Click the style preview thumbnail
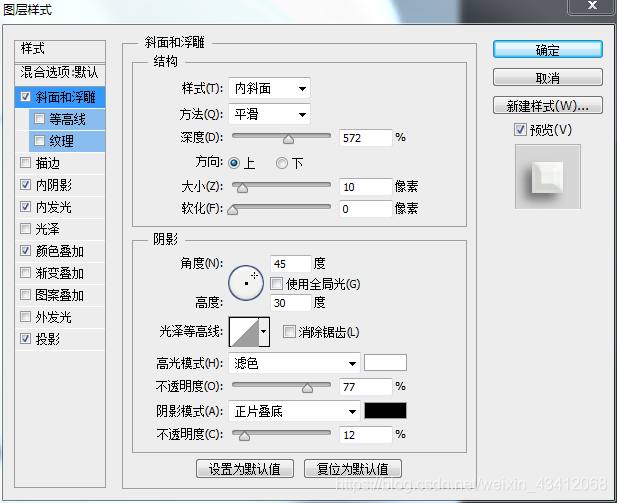This screenshot has height=503, width=617. pyautogui.click(x=548, y=177)
